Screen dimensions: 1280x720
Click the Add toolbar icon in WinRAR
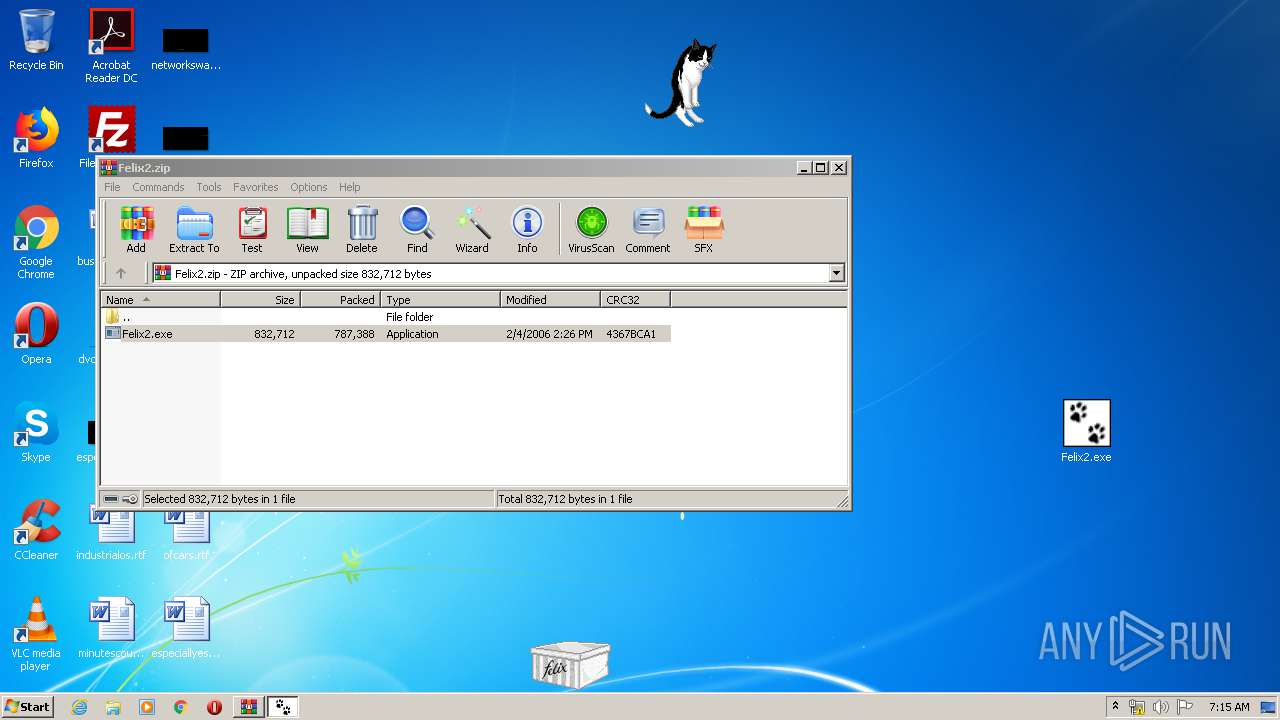136,229
